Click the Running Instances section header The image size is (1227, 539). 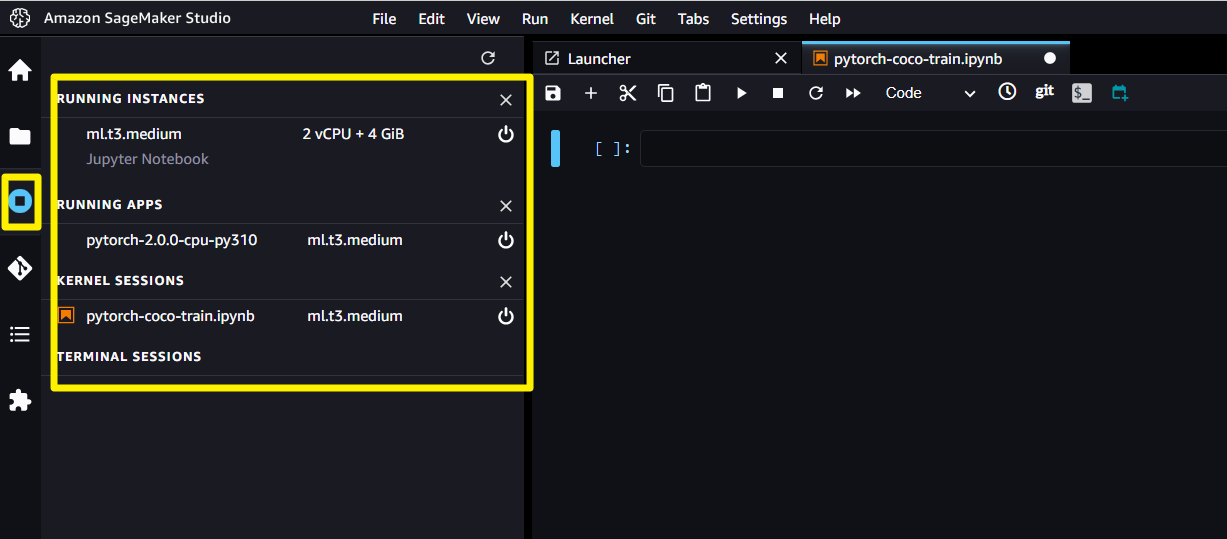click(x=130, y=99)
